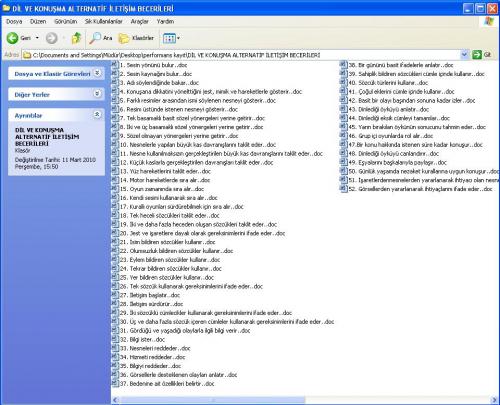Open the Araçlar menu

[x=139, y=21]
